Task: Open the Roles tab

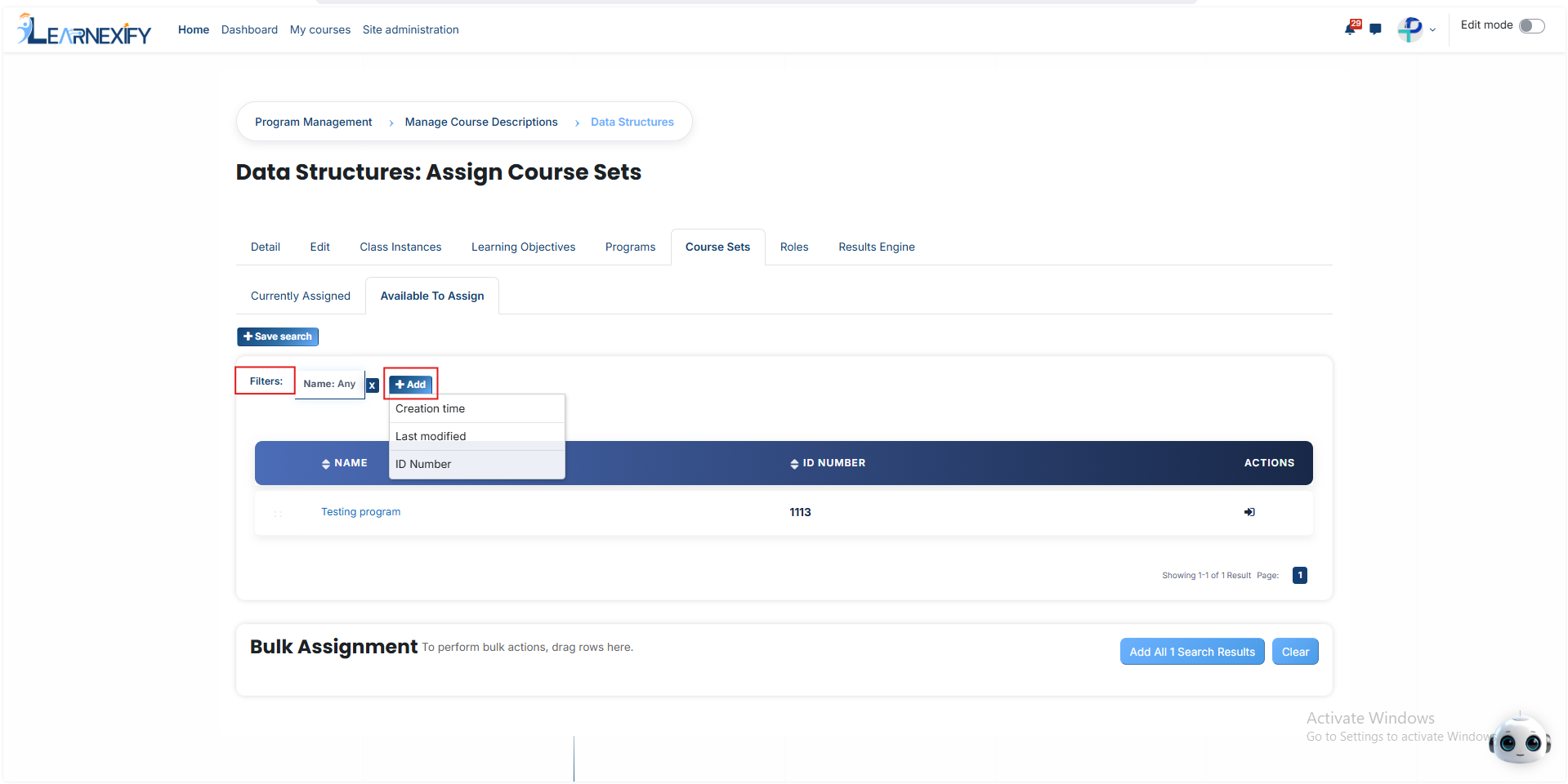Action: tap(794, 247)
